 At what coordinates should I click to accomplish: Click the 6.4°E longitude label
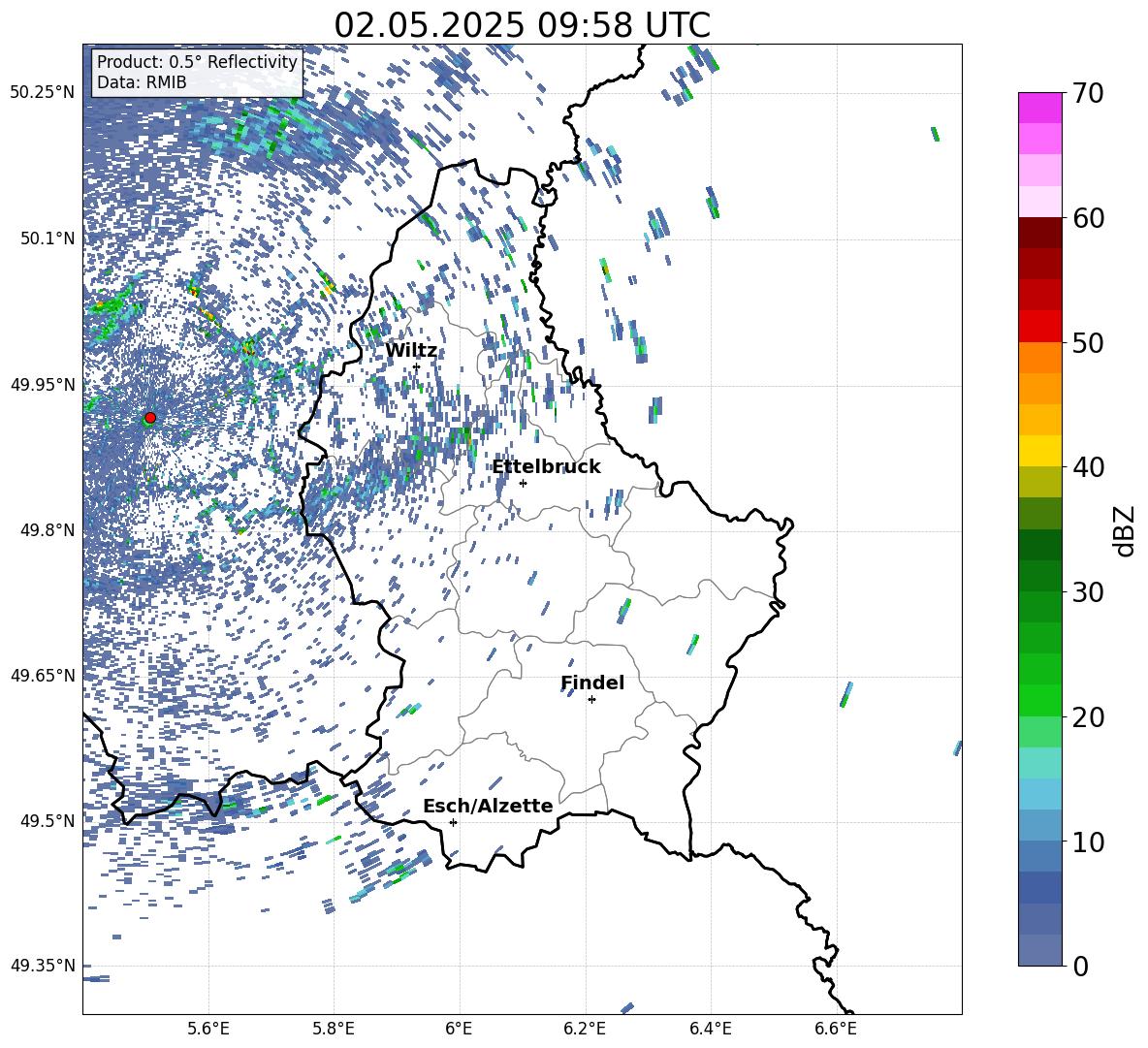[x=710, y=1029]
